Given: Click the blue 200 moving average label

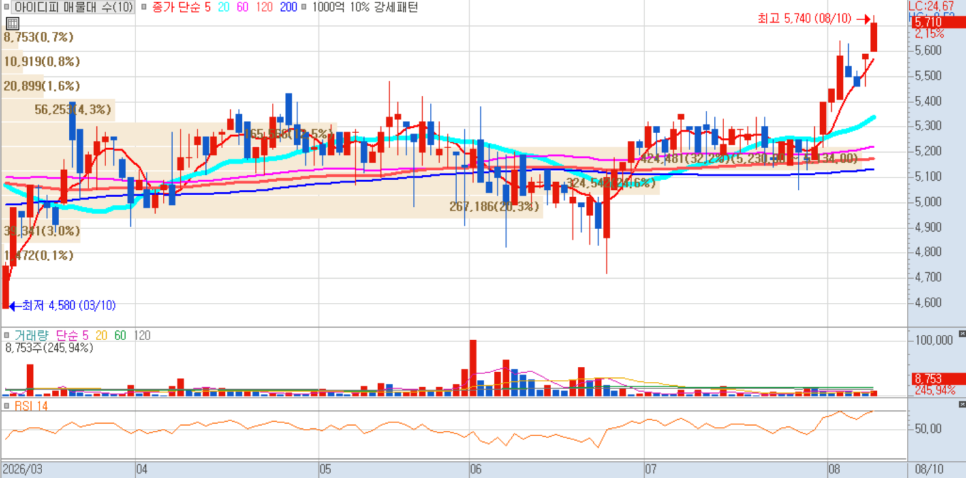Looking at the screenshot, I should (288, 7).
